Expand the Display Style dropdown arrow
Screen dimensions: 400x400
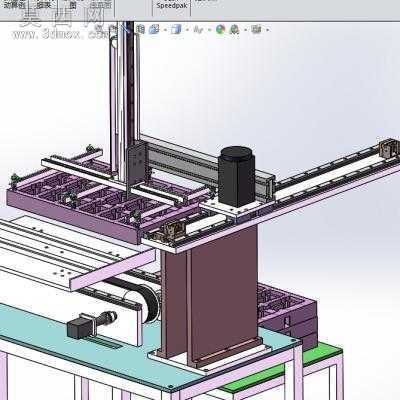tap(186, 30)
